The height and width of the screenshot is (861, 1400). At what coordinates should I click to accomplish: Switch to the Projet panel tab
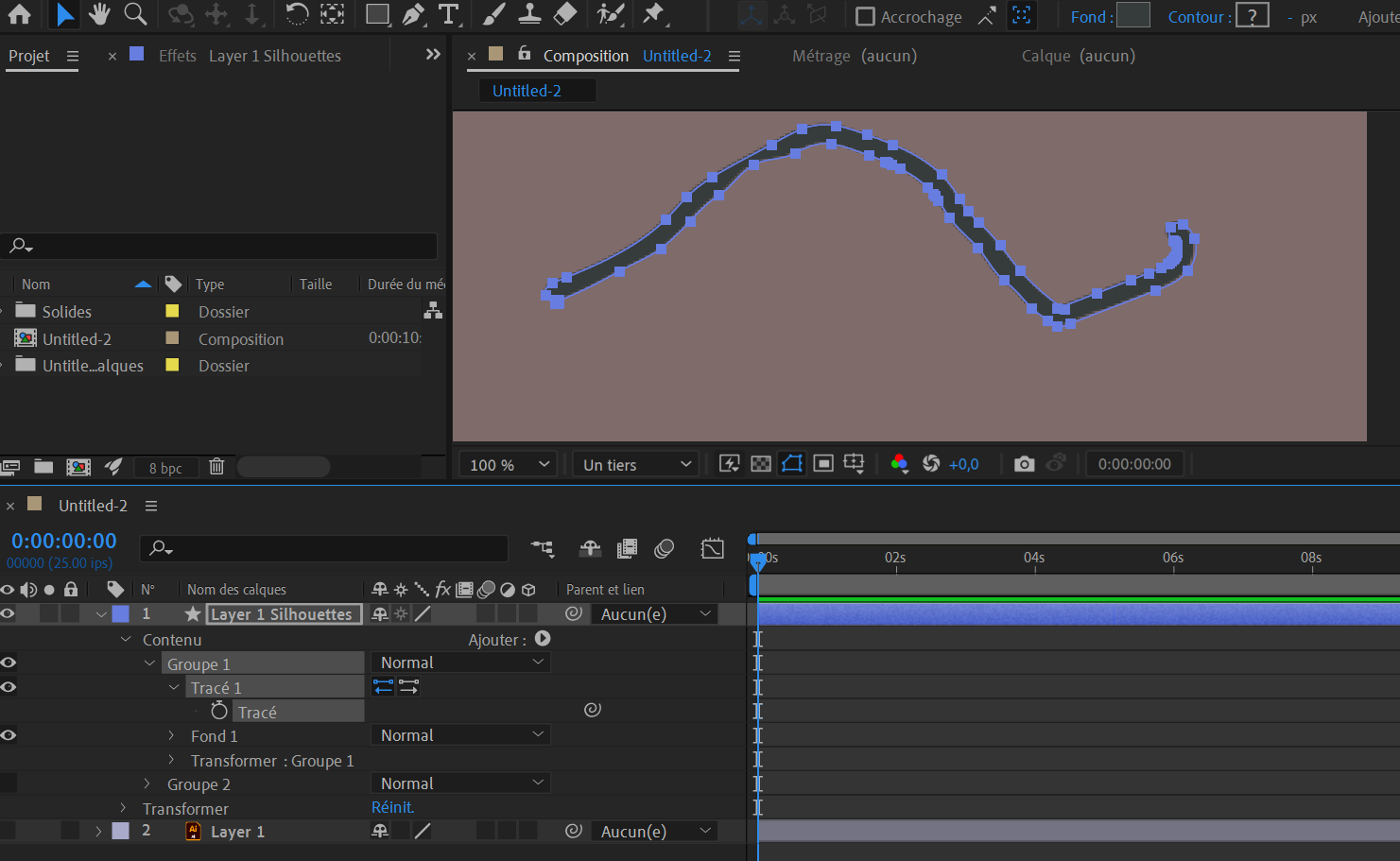(29, 56)
